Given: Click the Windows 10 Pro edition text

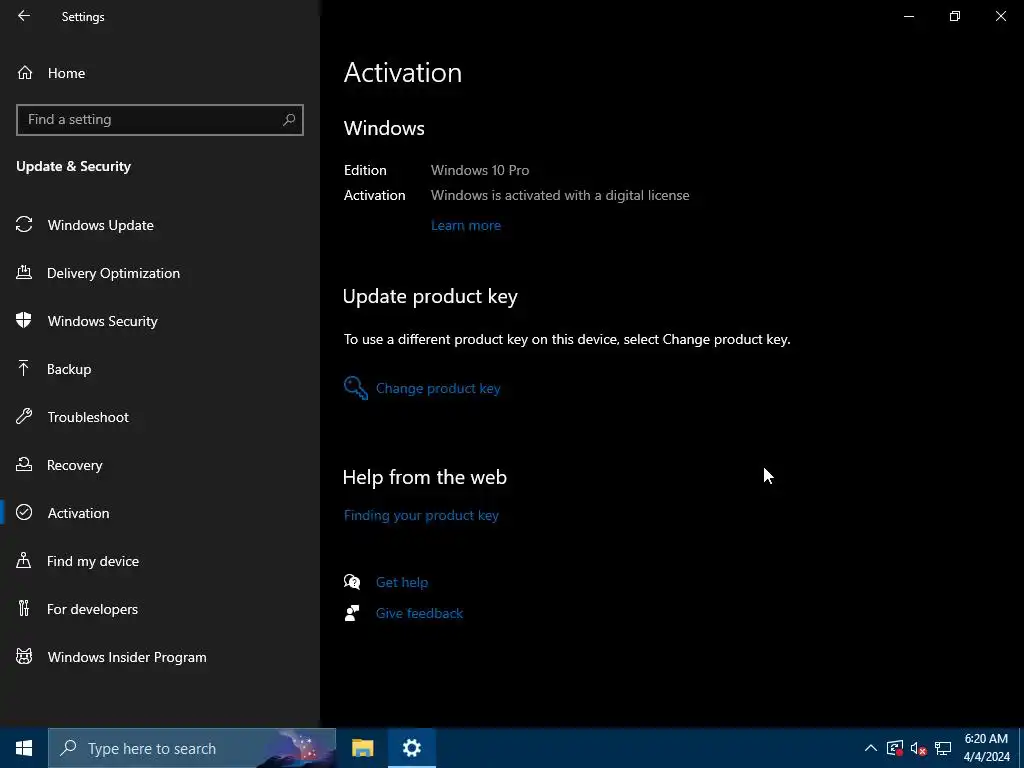Looking at the screenshot, I should [480, 170].
